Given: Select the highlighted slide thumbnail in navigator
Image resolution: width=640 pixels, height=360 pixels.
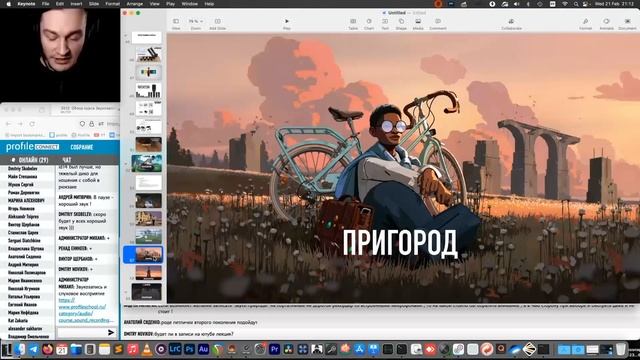Looking at the screenshot, I should (x=149, y=254).
